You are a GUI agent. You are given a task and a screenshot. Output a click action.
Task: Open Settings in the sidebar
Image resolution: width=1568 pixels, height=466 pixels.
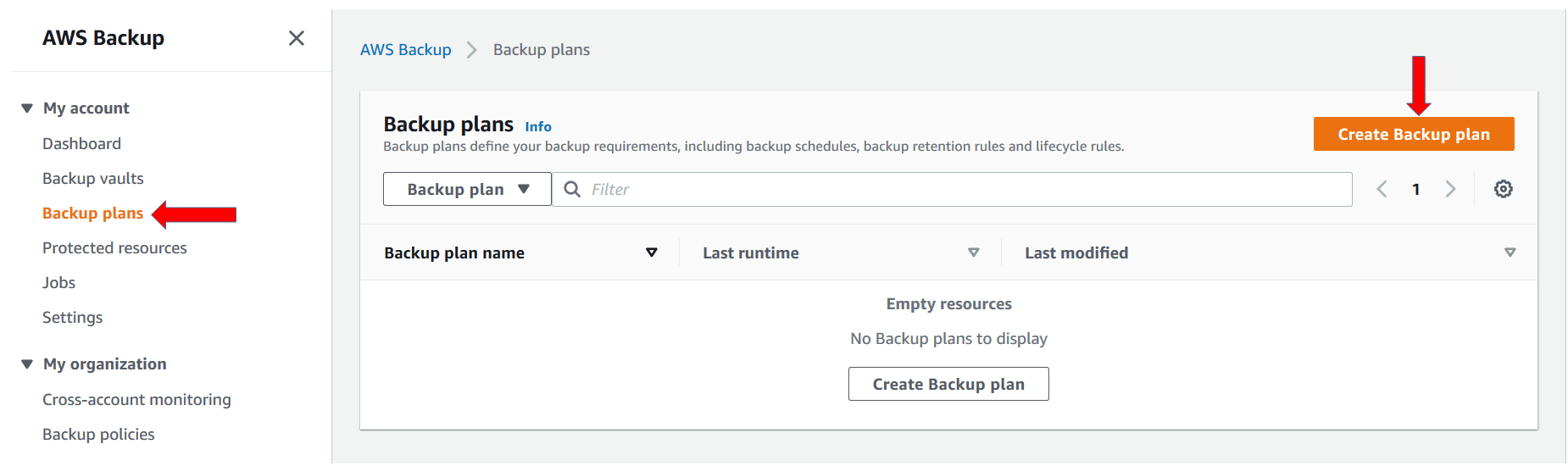click(x=72, y=318)
